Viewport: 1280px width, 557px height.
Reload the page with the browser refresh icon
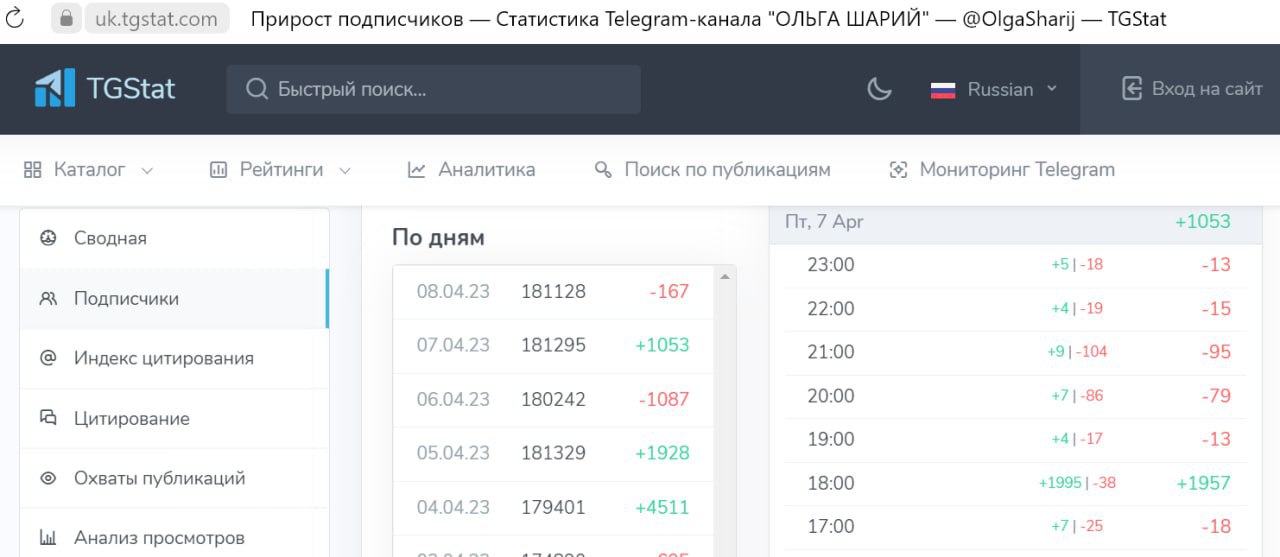pyautogui.click(x=15, y=18)
